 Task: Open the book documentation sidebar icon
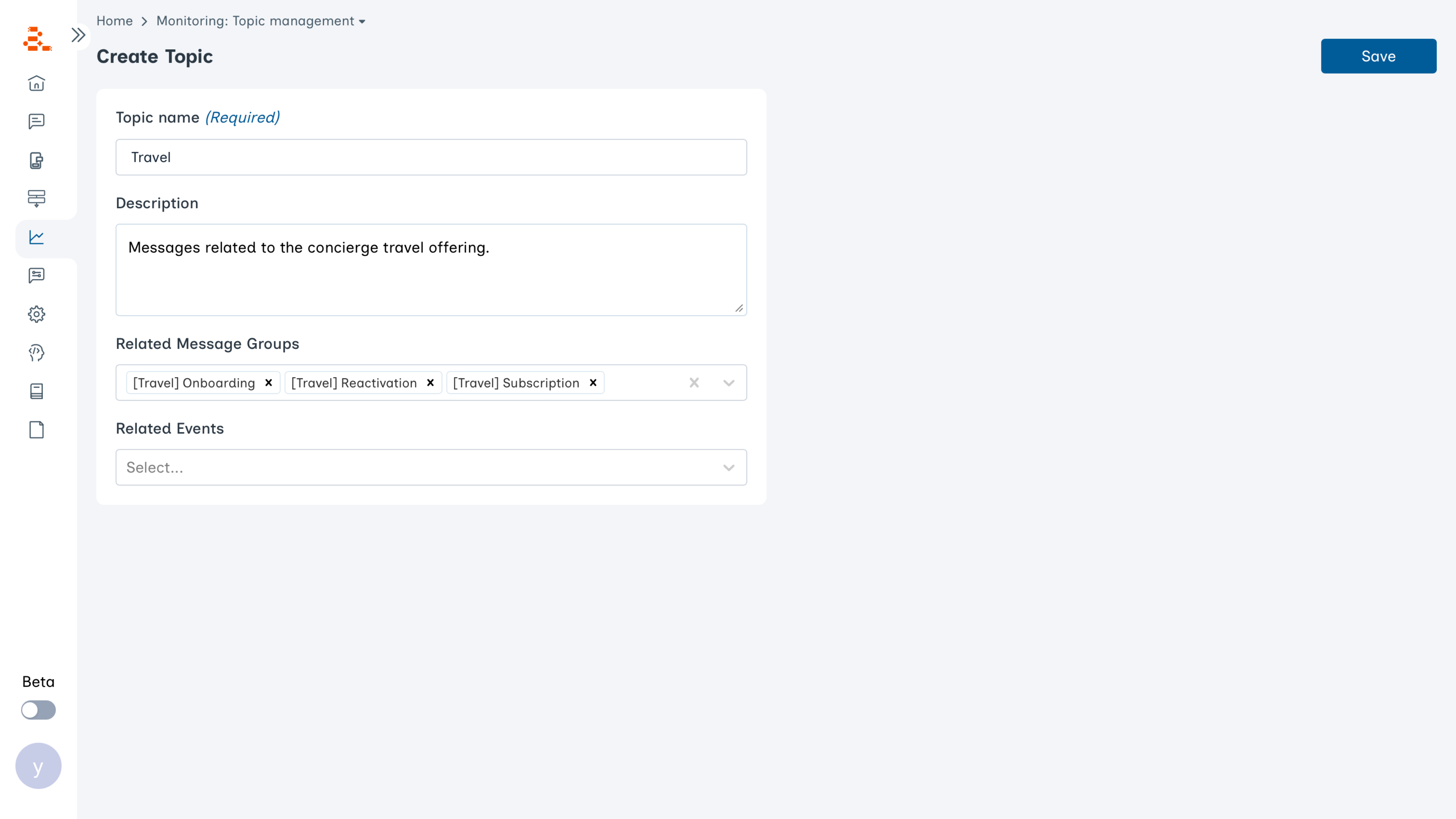coord(37,391)
